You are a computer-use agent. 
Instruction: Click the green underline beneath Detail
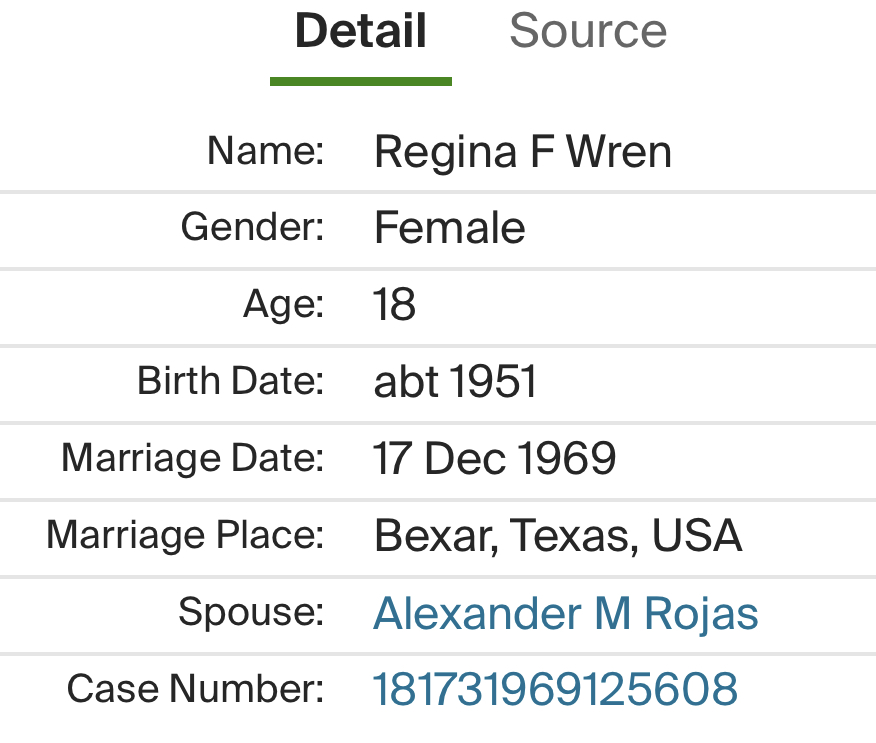[361, 81]
